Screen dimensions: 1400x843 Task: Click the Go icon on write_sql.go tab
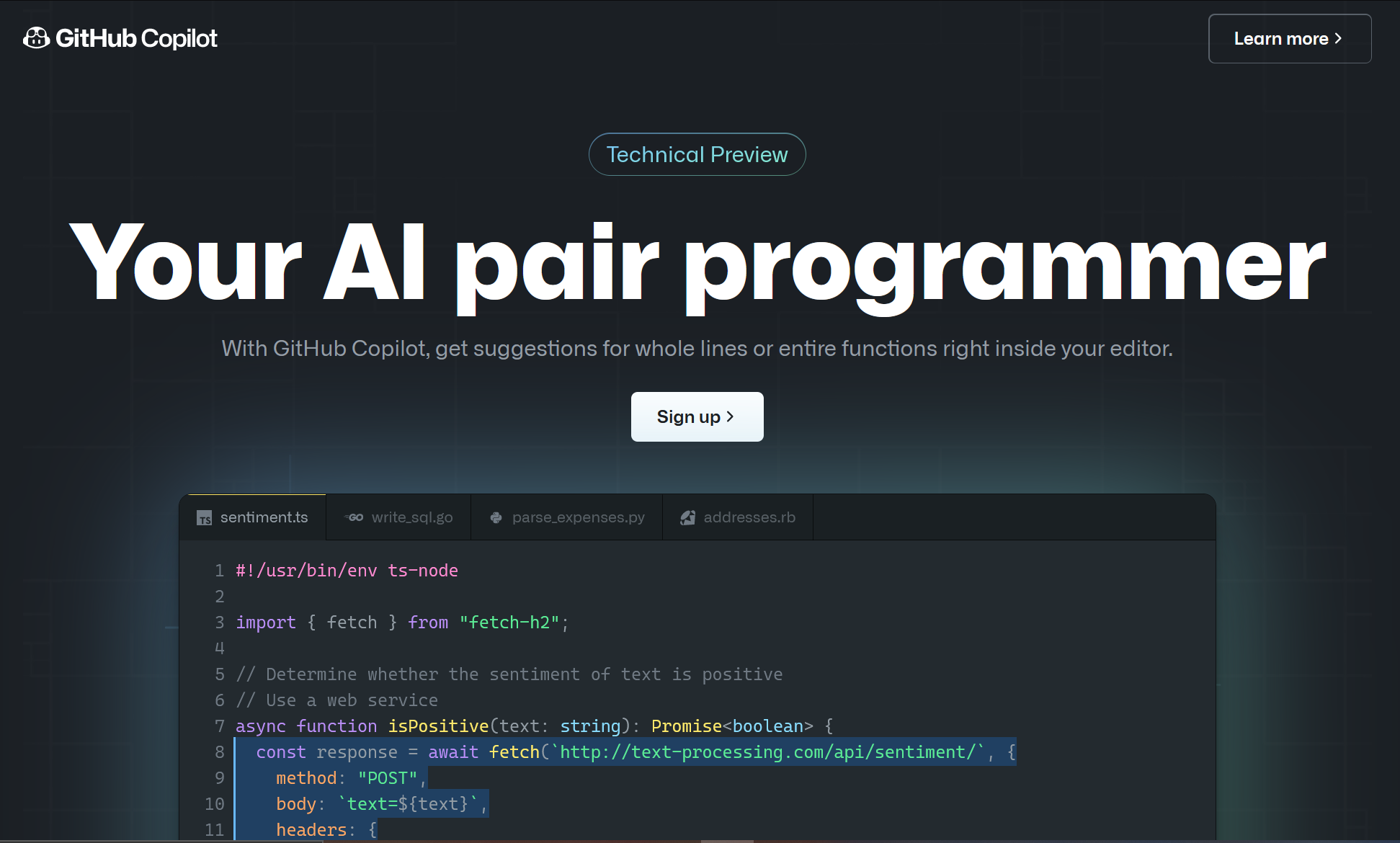[355, 517]
